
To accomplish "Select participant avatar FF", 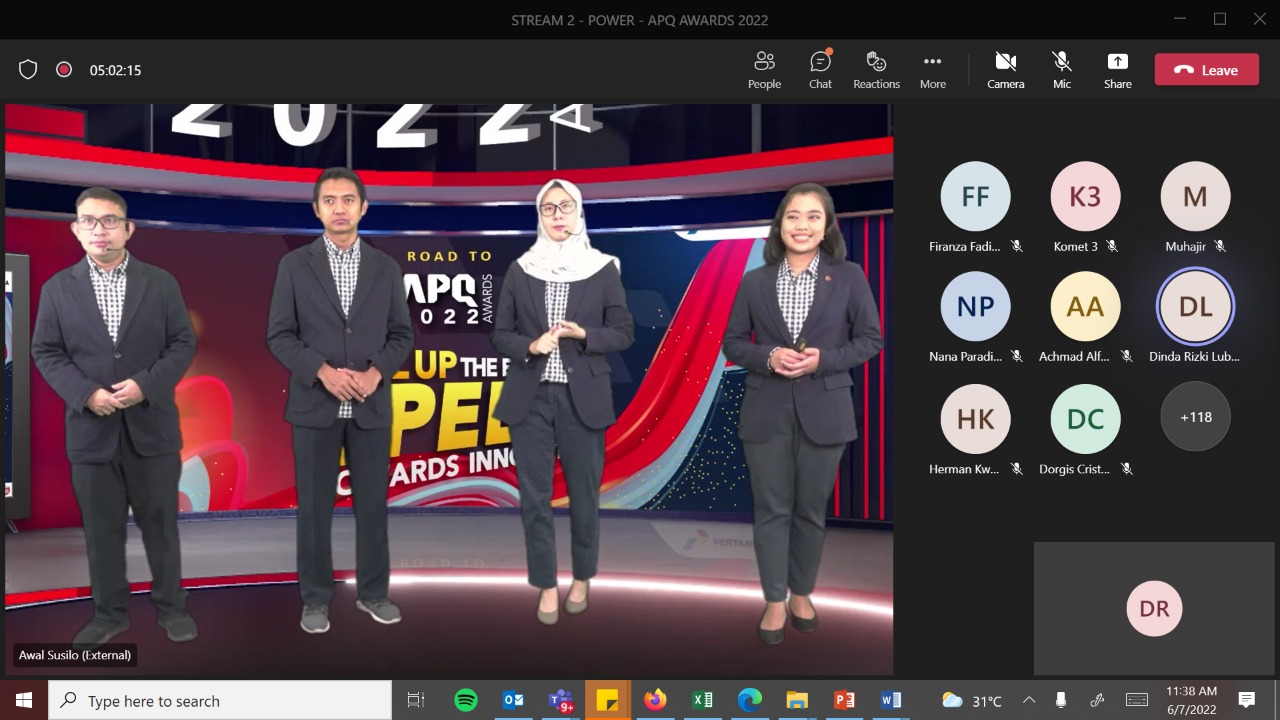I will [975, 196].
